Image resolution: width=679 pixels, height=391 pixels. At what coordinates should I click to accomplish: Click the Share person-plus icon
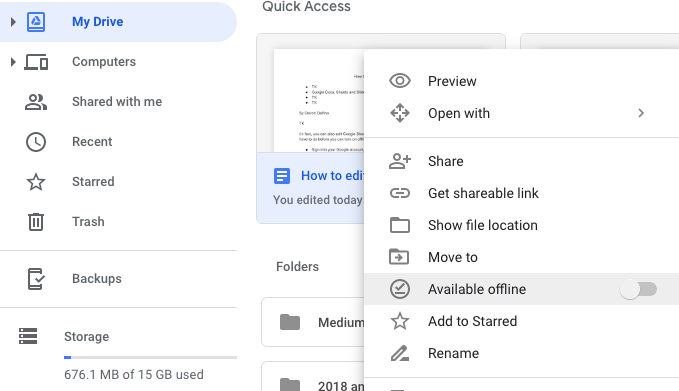pyautogui.click(x=400, y=161)
